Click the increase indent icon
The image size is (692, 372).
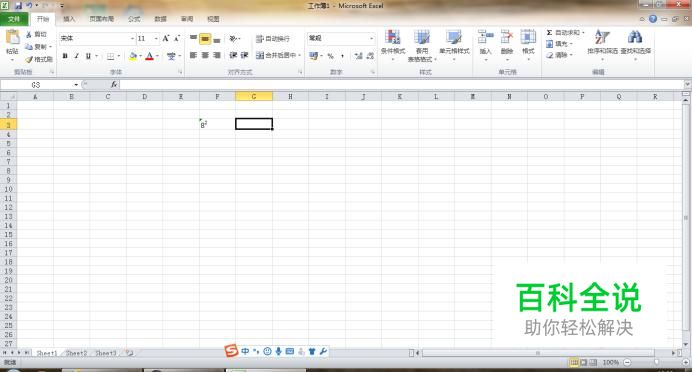244,55
